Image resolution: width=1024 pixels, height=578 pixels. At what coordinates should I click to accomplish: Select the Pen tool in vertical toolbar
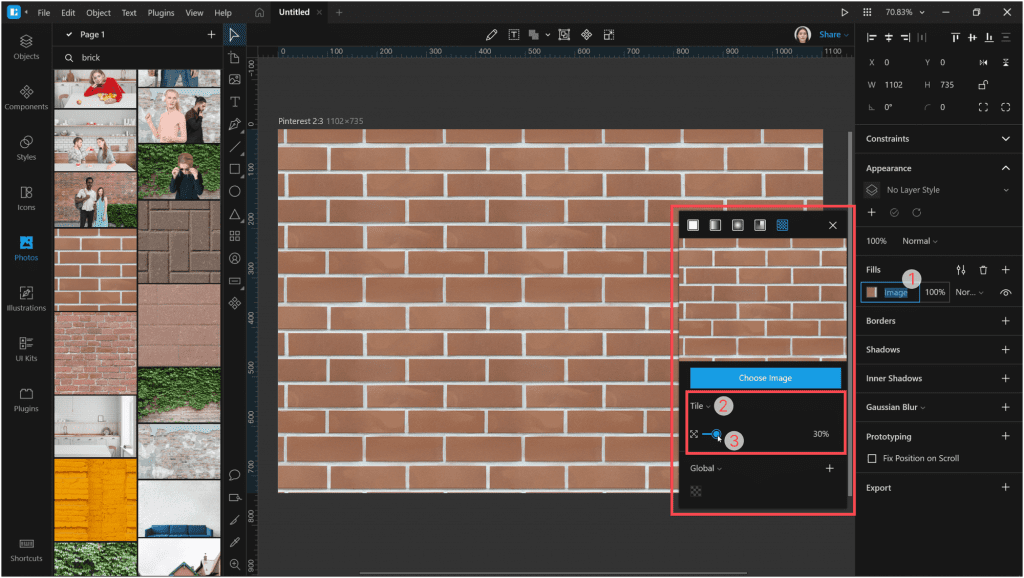[234, 124]
